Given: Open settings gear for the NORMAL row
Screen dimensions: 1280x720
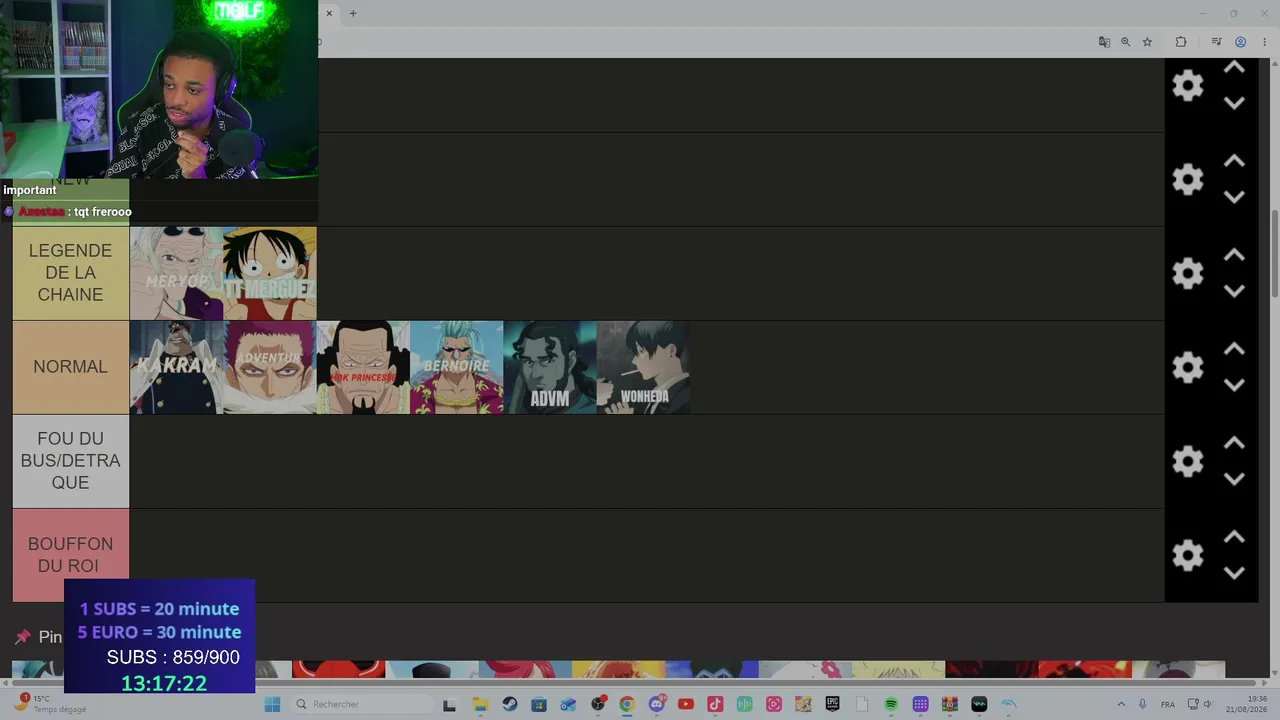Looking at the screenshot, I should 1188,367.
